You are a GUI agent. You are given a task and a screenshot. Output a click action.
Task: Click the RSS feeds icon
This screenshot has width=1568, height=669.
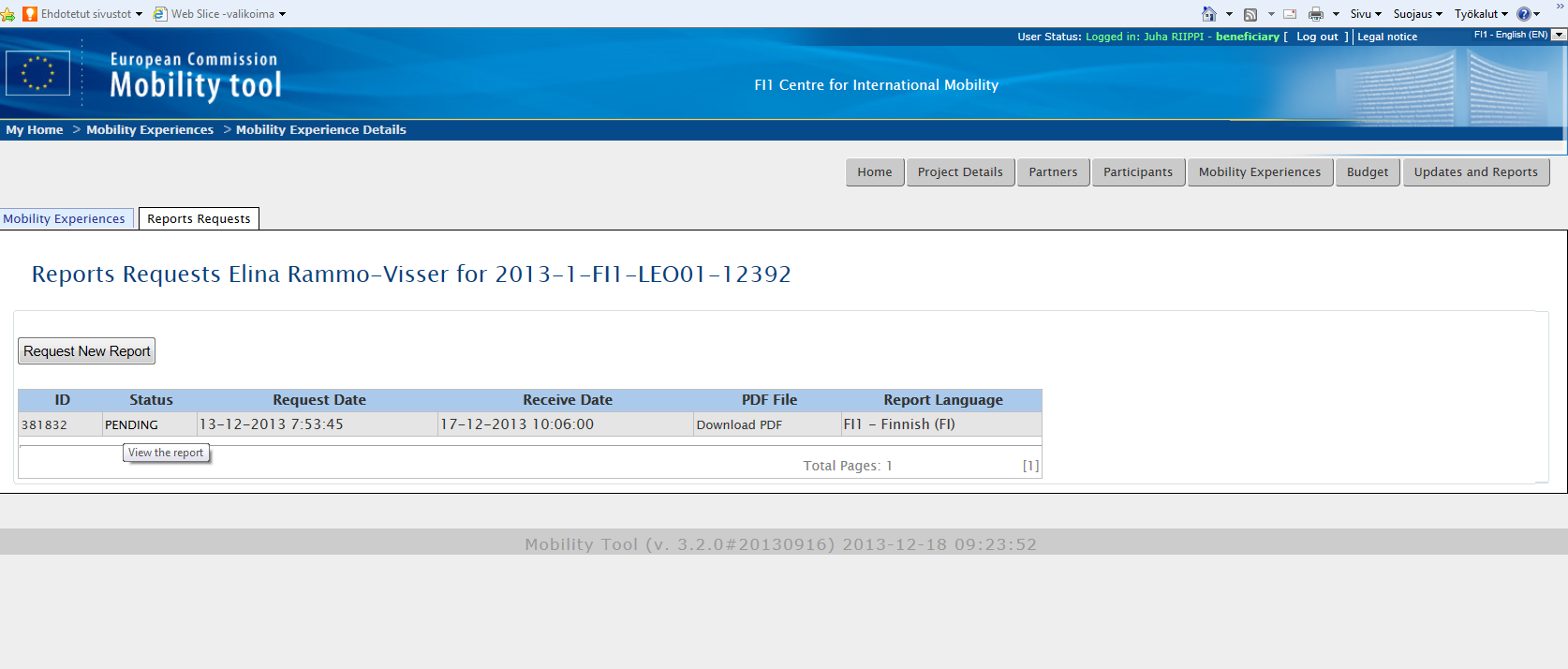[1250, 14]
